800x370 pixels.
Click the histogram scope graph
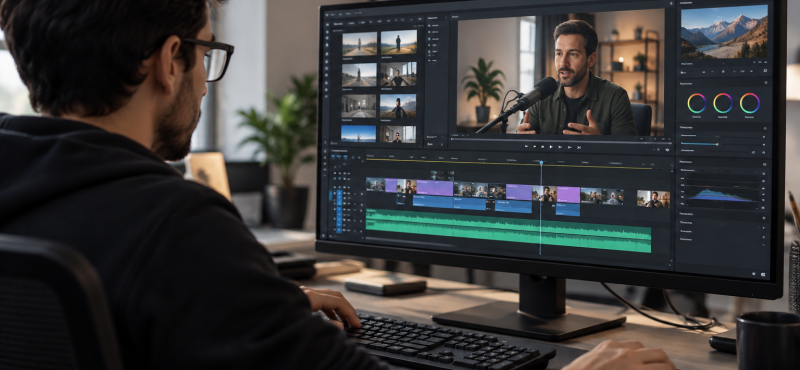722,190
